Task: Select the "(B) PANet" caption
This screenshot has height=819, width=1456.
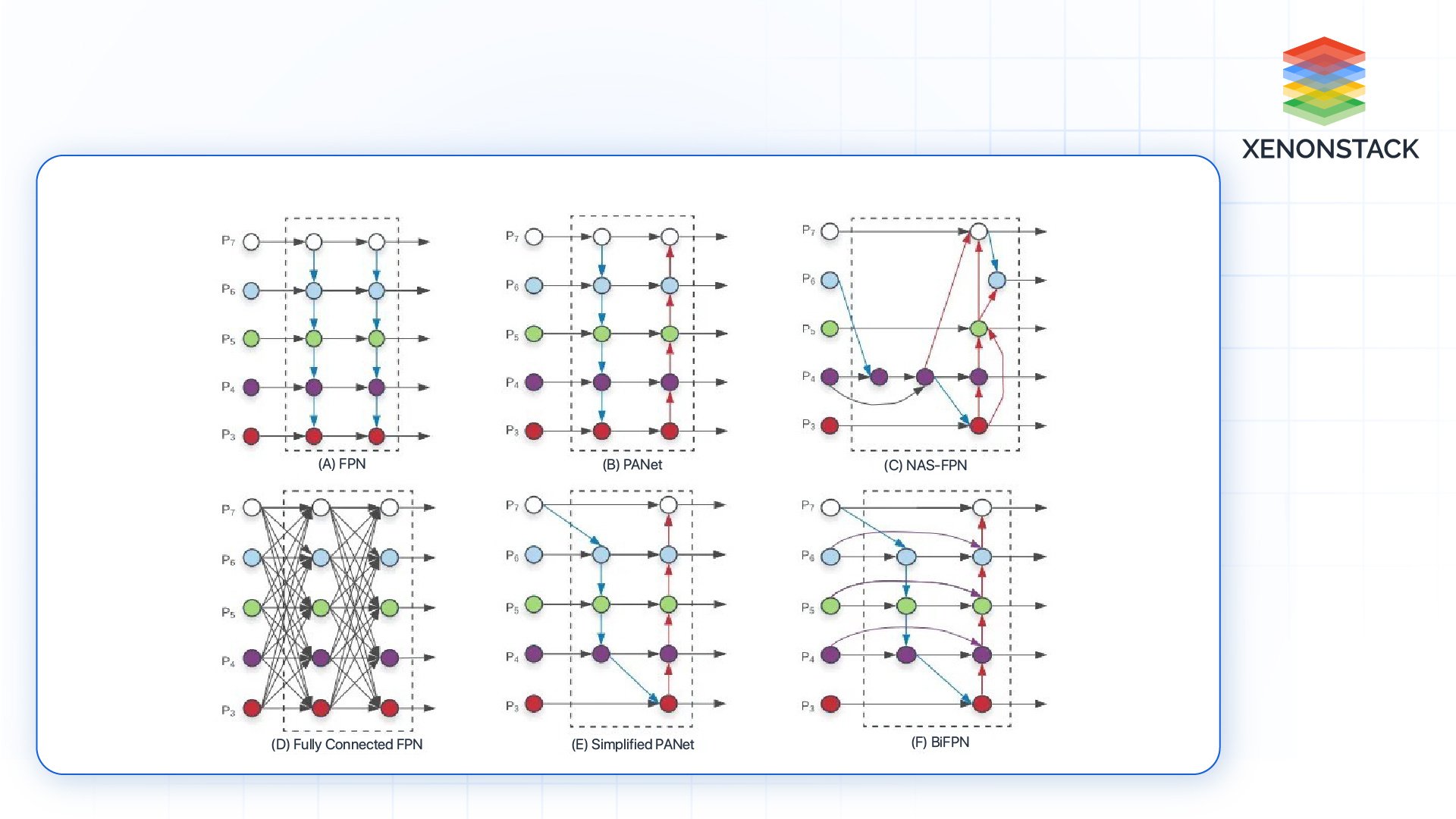Action: click(x=632, y=465)
